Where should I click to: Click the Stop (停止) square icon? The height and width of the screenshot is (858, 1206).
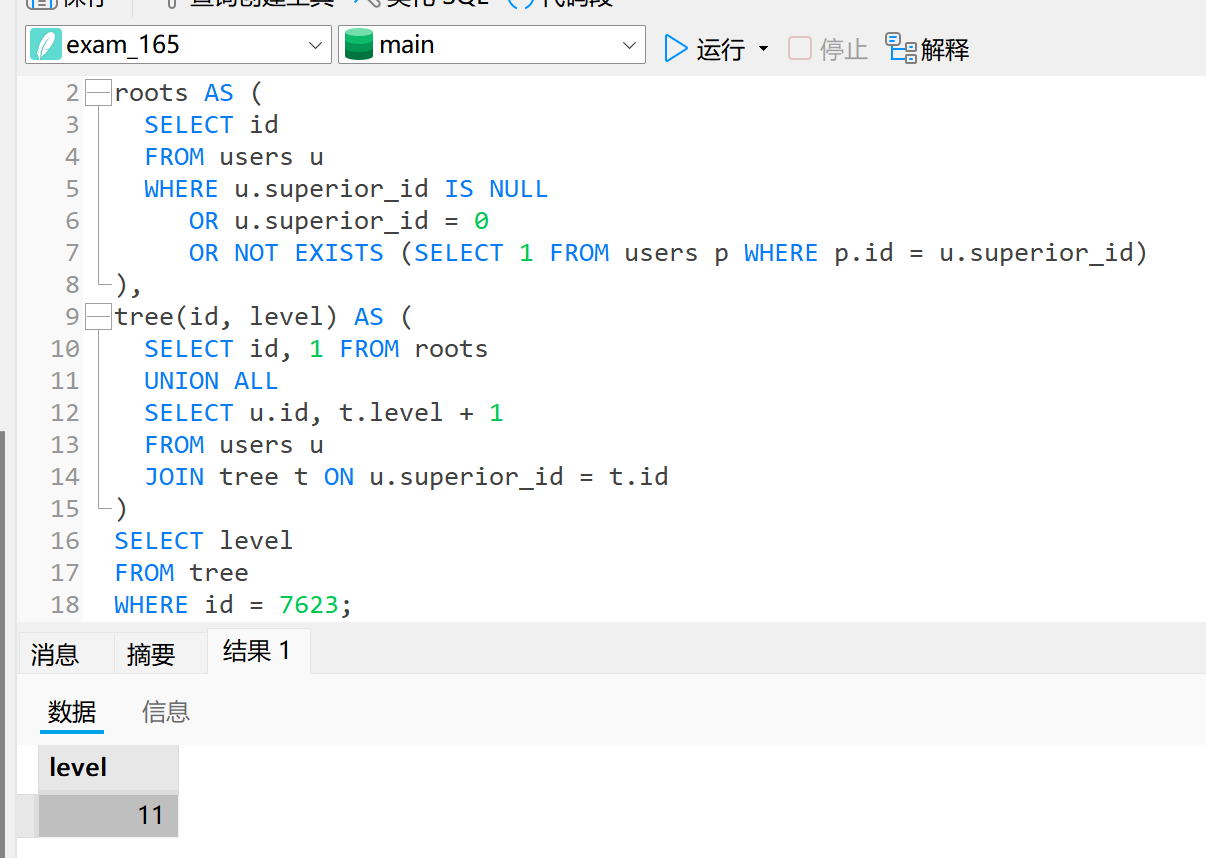[x=800, y=48]
